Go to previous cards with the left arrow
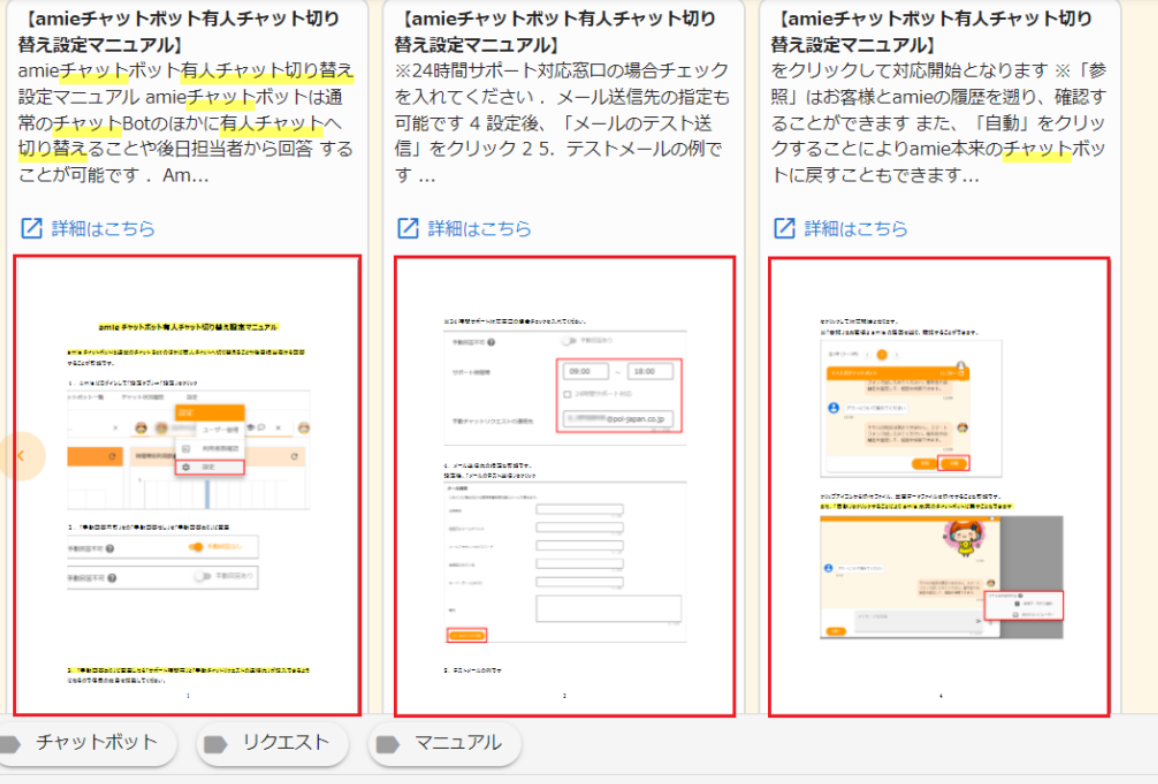This screenshot has height=784, width=1158. tap(20, 456)
